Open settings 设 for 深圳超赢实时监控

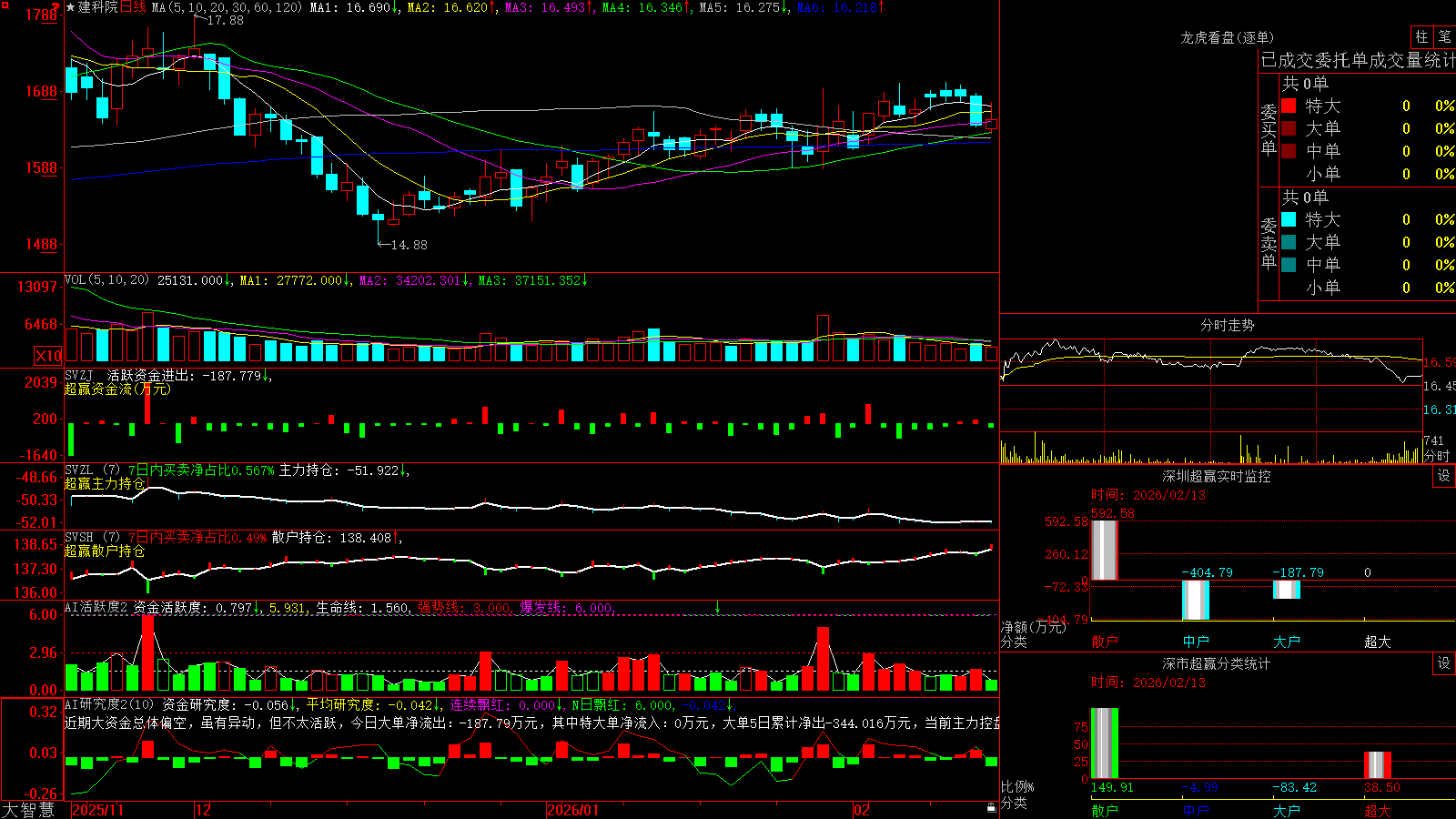1444,476
